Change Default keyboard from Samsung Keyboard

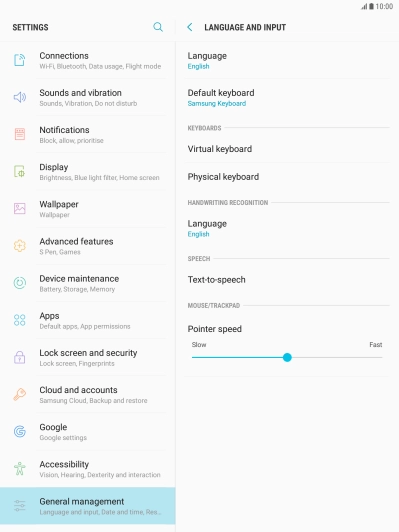tap(287, 98)
